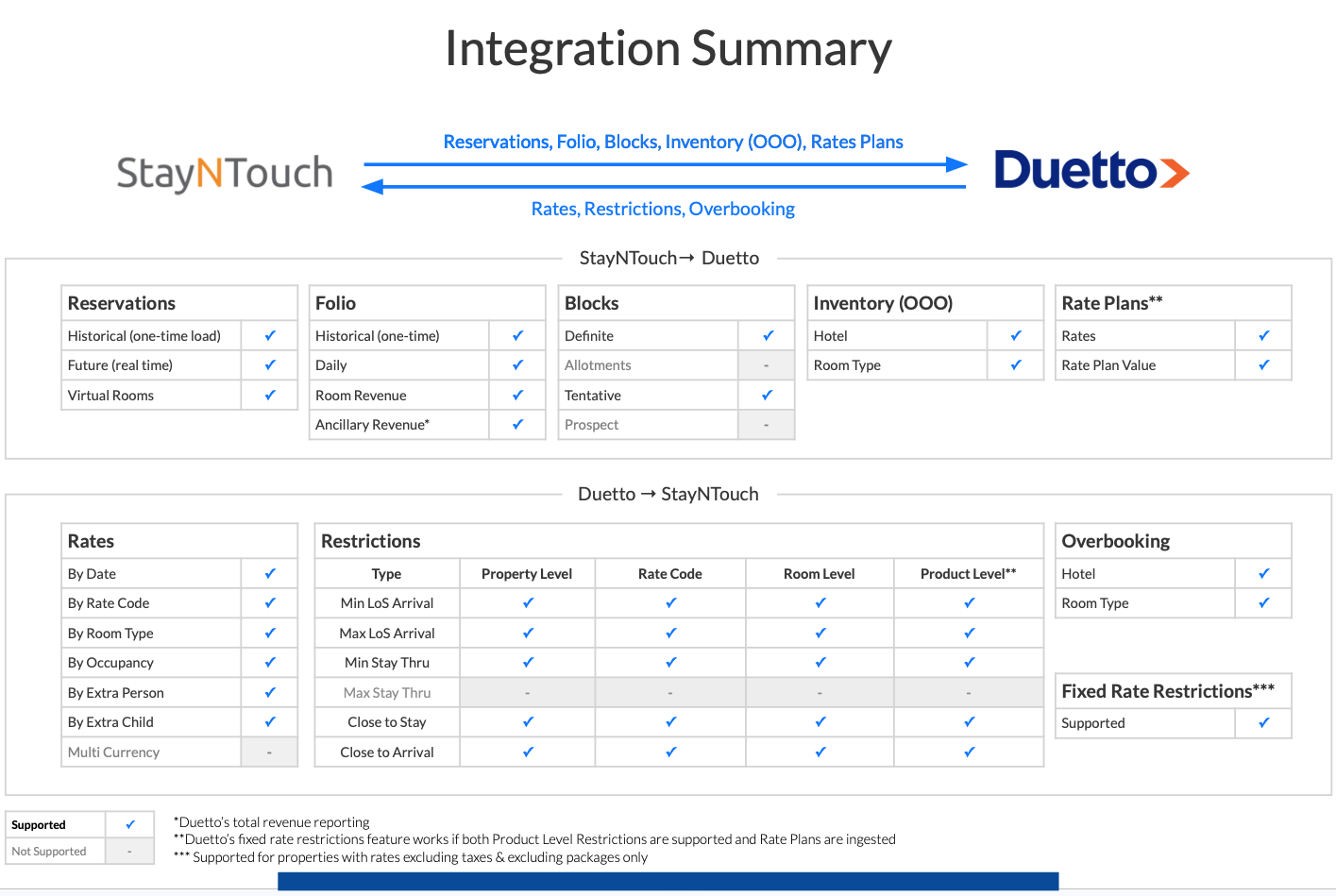Viewport: 1336px width, 896px height.
Task: Click the Duetto's total revenue reporting footnote
Action: pyautogui.click(x=272, y=822)
